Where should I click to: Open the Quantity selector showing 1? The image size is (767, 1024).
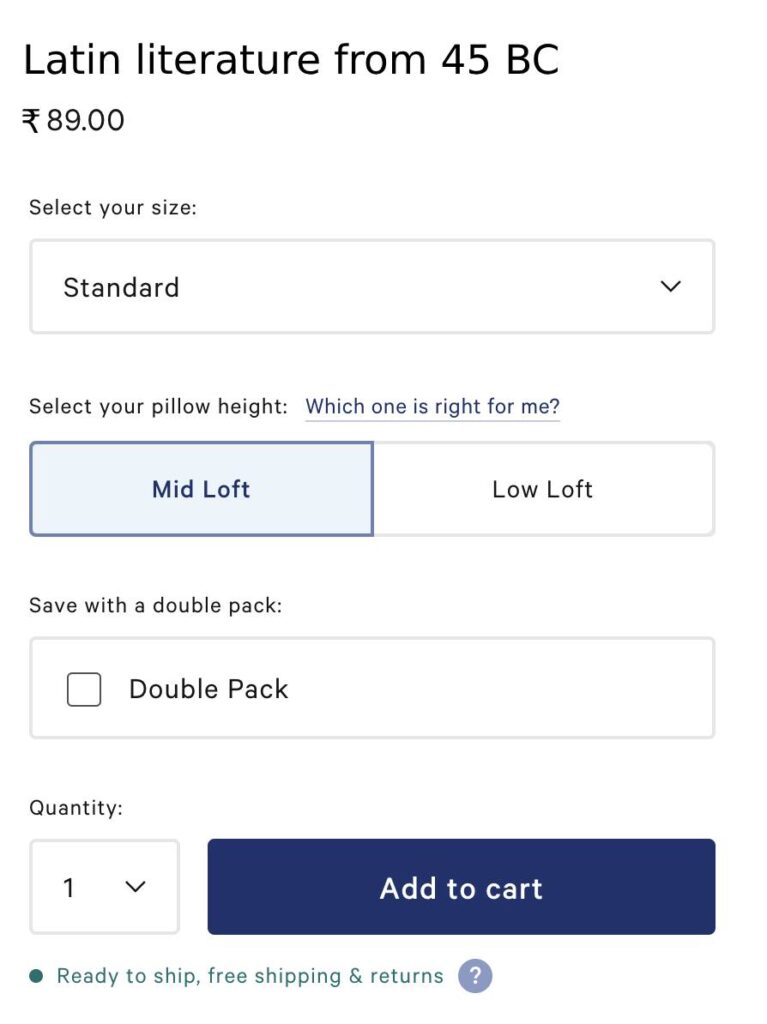coord(105,887)
